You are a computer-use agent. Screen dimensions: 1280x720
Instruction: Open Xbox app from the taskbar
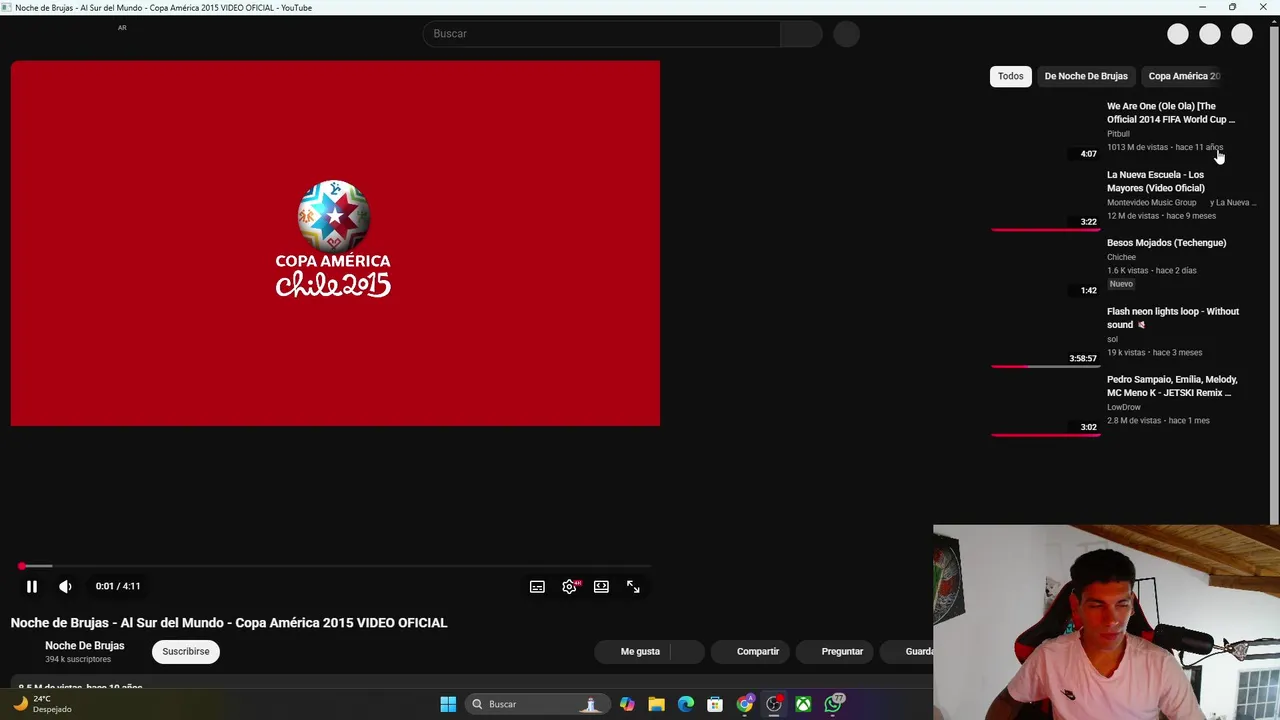tap(803, 704)
